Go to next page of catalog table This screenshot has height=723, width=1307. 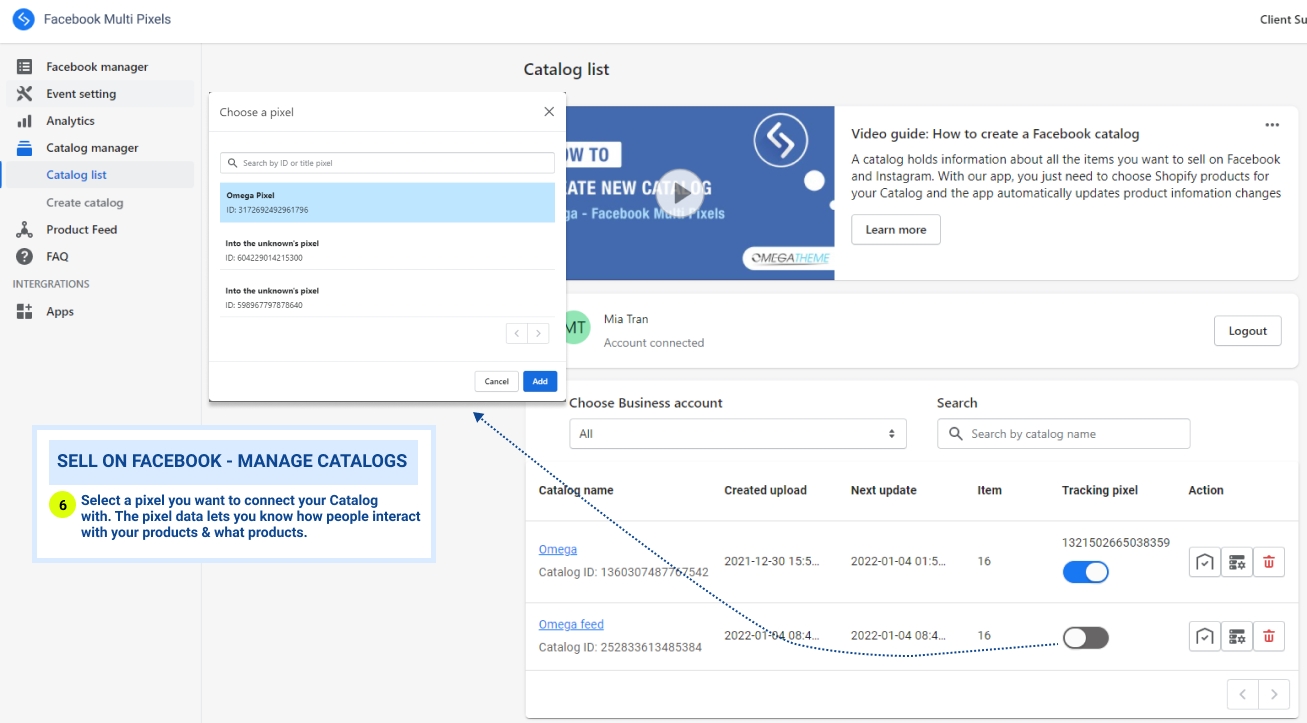(x=1273, y=694)
